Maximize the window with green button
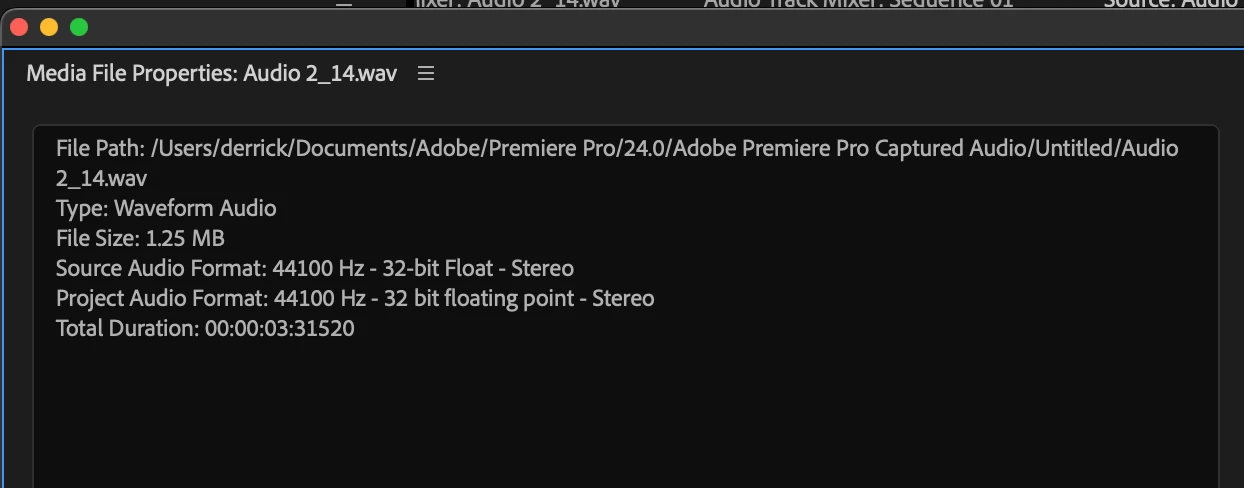 pos(79,27)
